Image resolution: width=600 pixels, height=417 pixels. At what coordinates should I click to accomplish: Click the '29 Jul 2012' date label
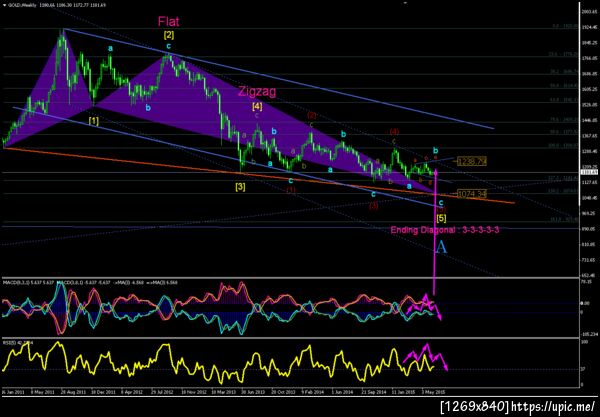tap(161, 392)
